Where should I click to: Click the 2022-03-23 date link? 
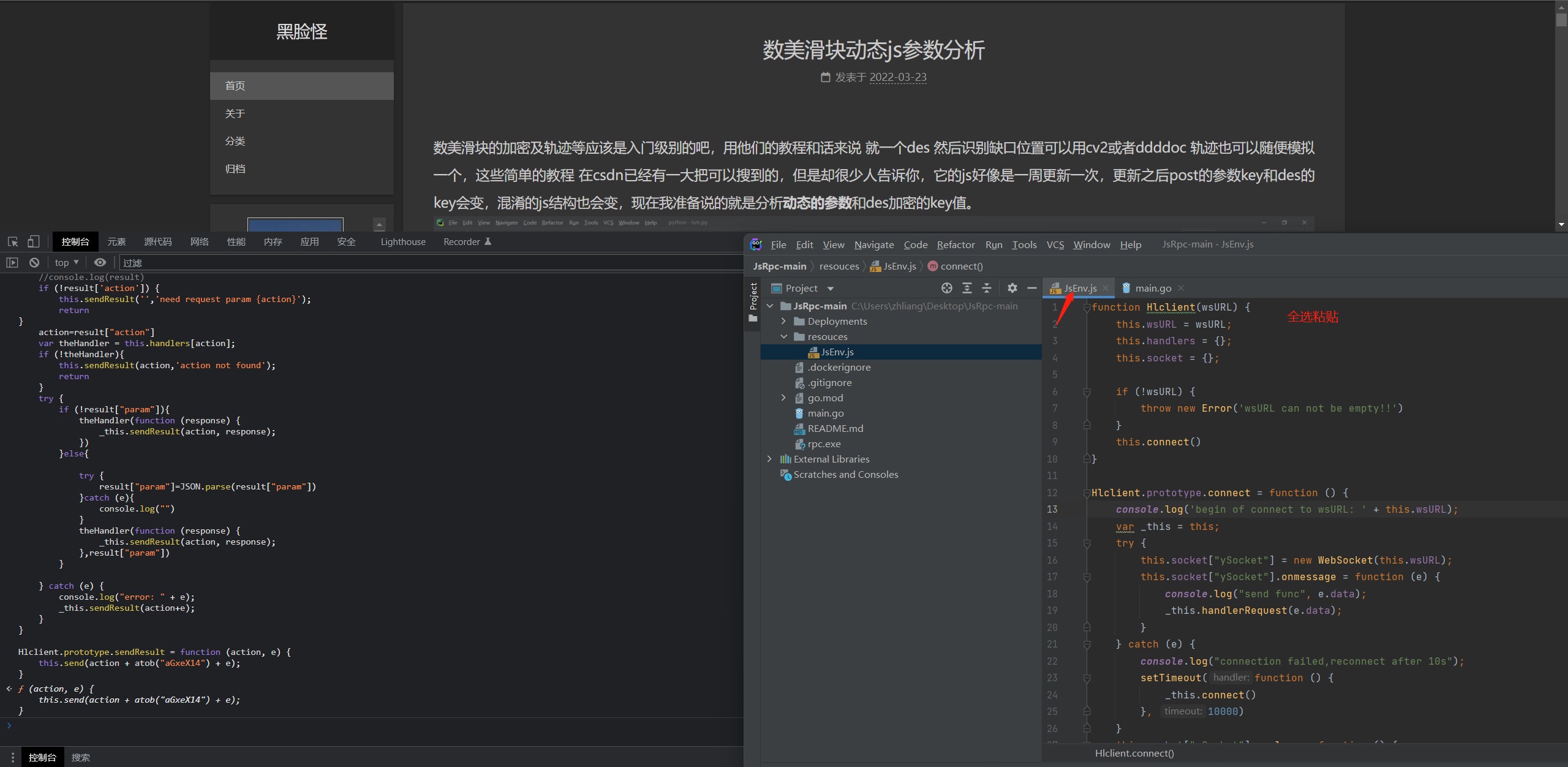click(897, 77)
